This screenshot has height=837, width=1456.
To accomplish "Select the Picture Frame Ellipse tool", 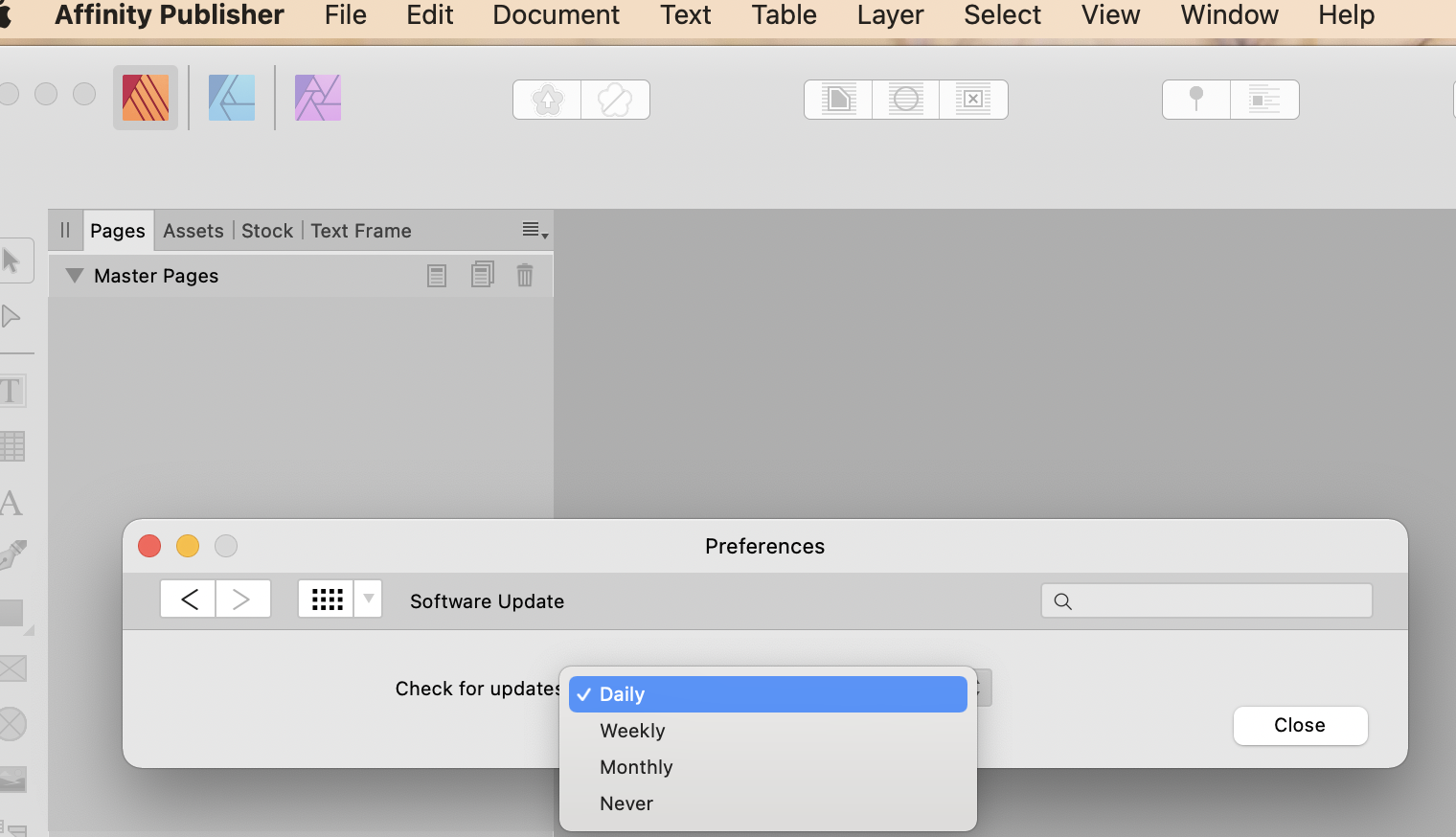I will tap(12, 724).
